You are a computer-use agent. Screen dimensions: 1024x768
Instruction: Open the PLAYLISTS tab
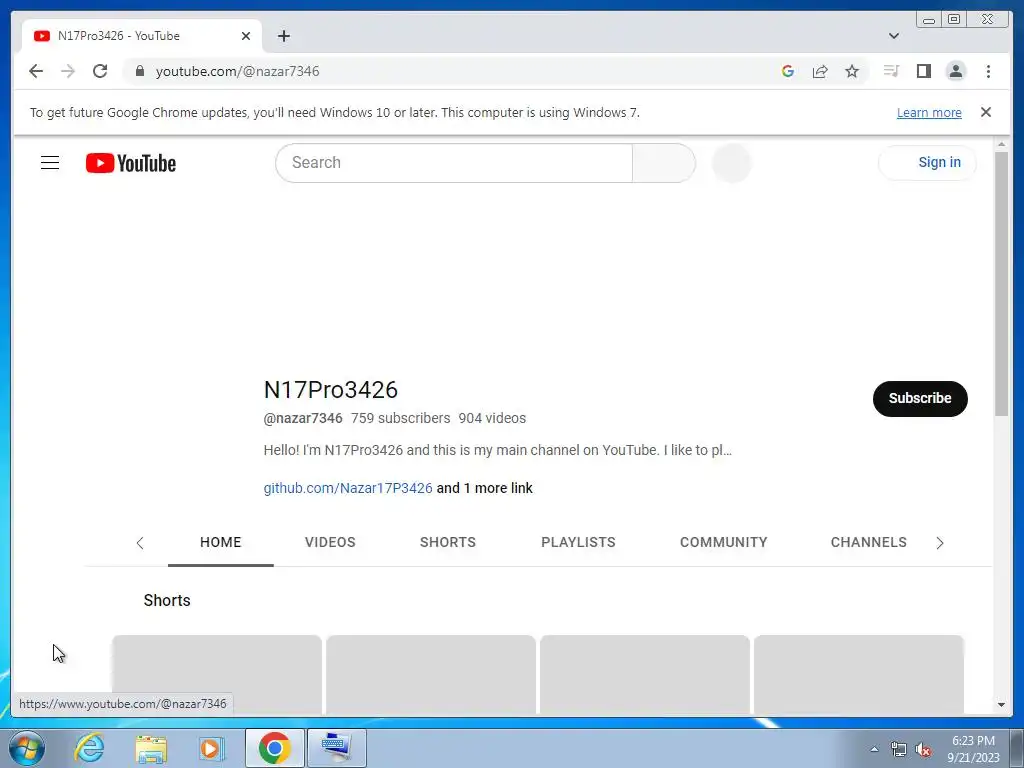(578, 542)
